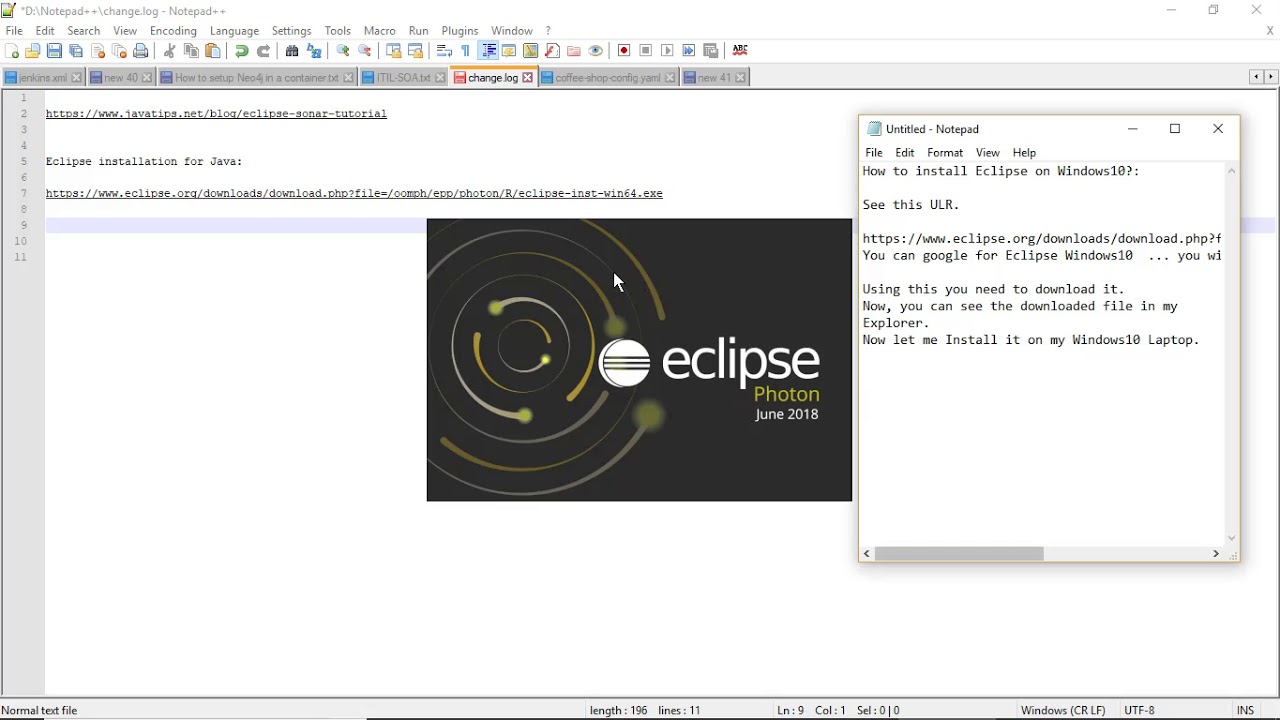
Task: Click the Close All toolbar icon
Action: (120, 51)
